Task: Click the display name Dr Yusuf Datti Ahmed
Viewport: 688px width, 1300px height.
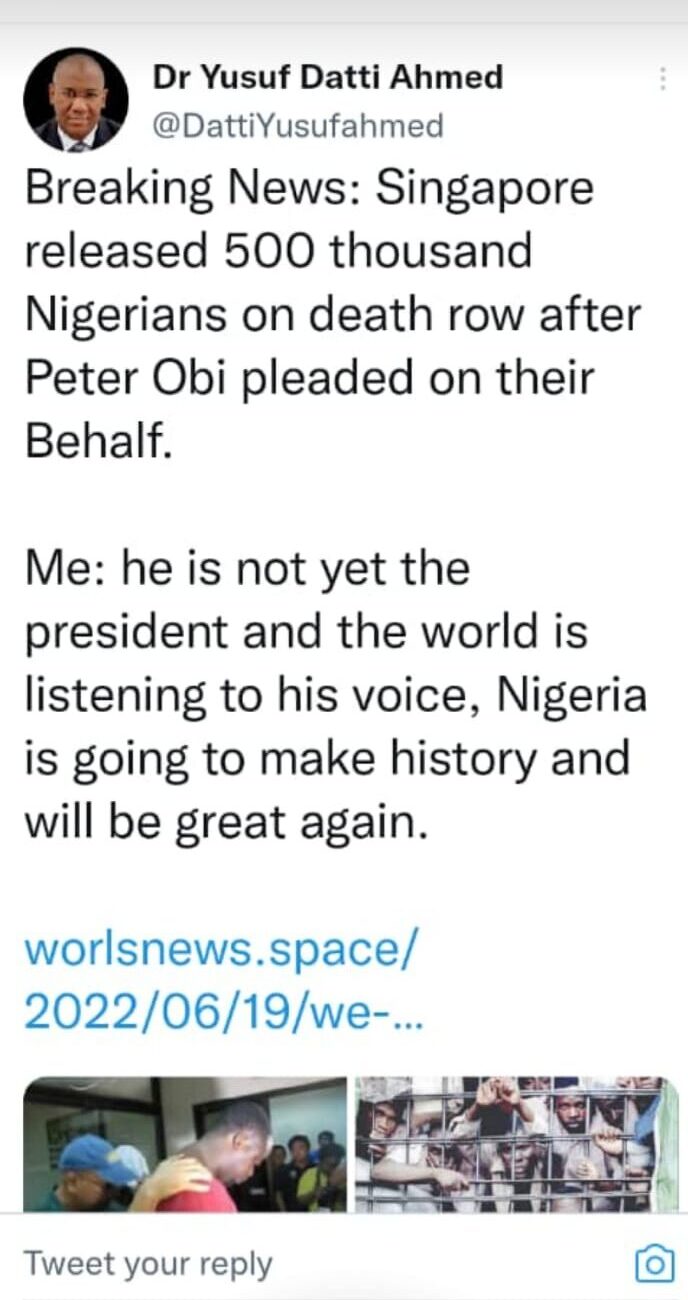Action: click(328, 77)
